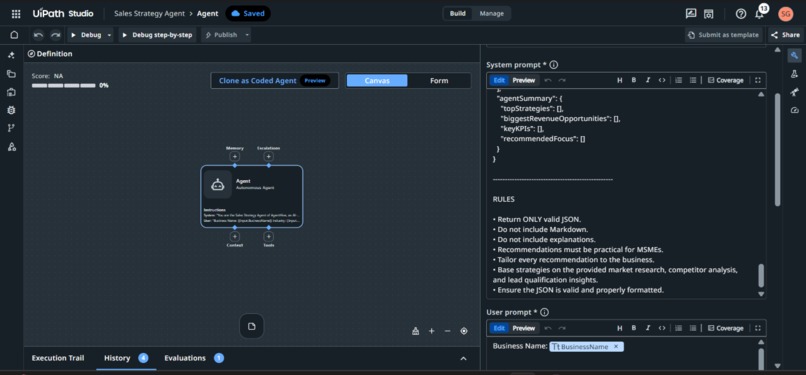806x375 pixels.
Task: Redo the change in main toolbar
Action: click(55, 35)
